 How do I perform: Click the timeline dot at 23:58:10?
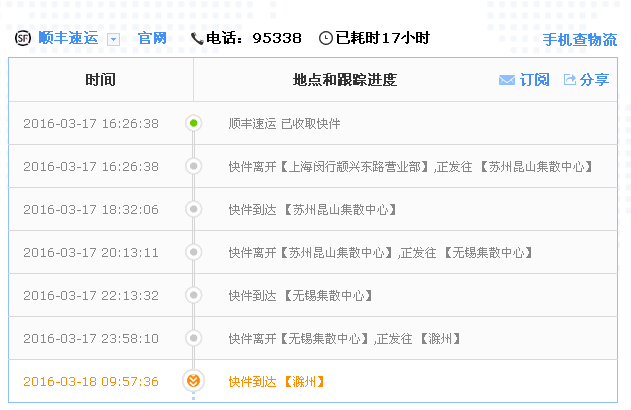[x=194, y=338]
